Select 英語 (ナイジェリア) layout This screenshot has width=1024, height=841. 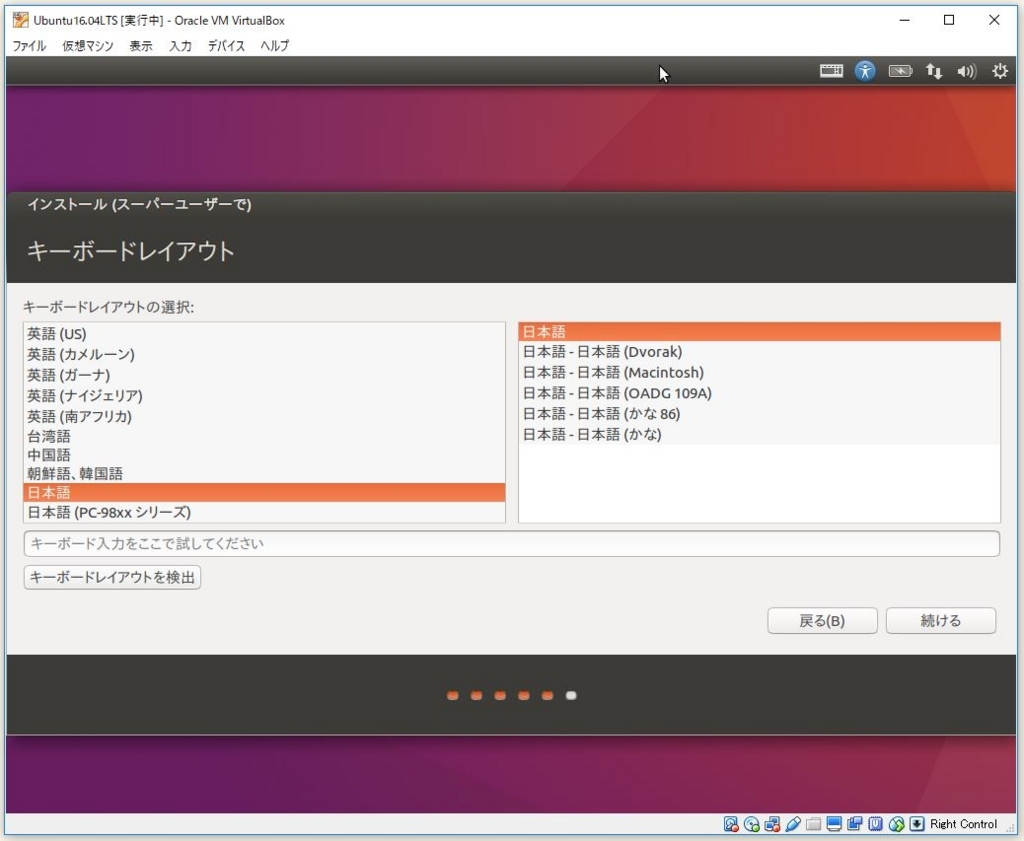coord(264,396)
